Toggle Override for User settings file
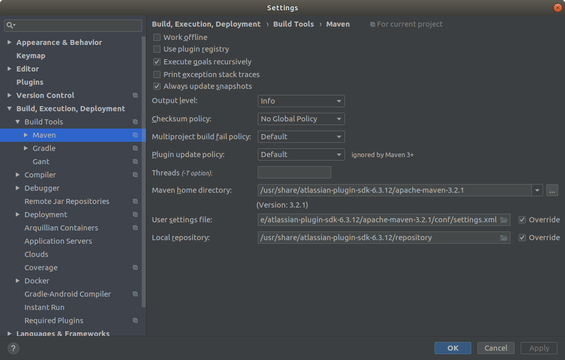 (522, 220)
